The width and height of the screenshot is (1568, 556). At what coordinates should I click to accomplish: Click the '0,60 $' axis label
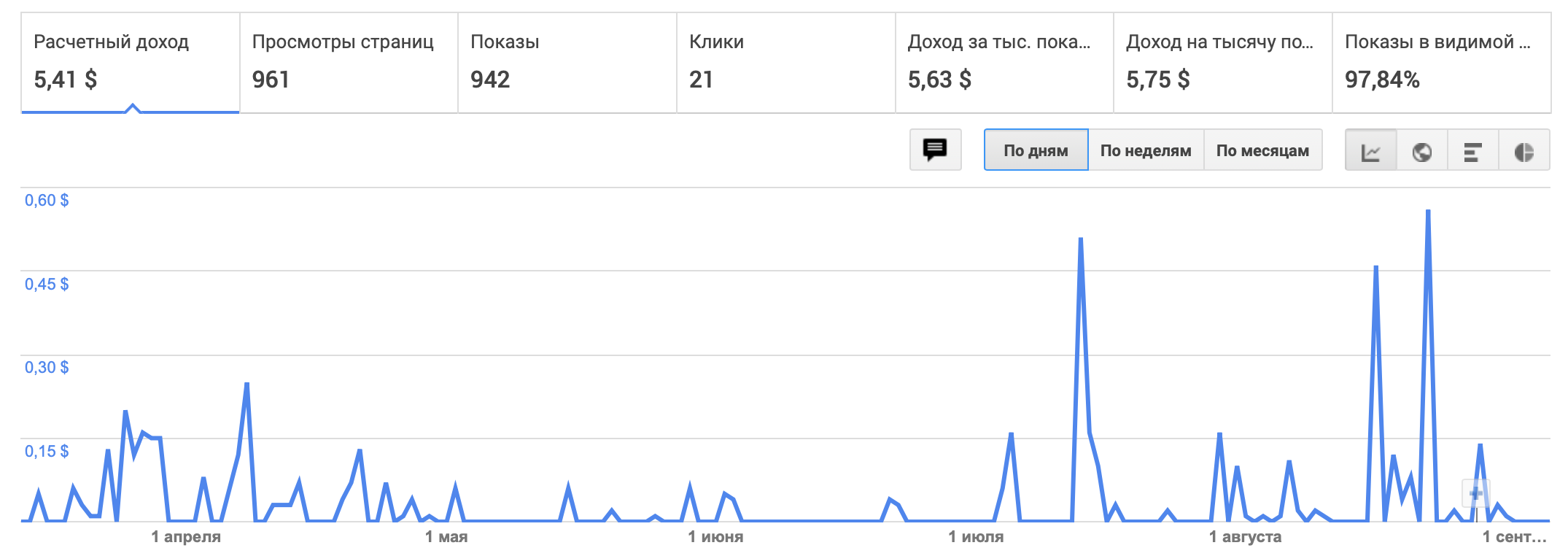tap(46, 199)
